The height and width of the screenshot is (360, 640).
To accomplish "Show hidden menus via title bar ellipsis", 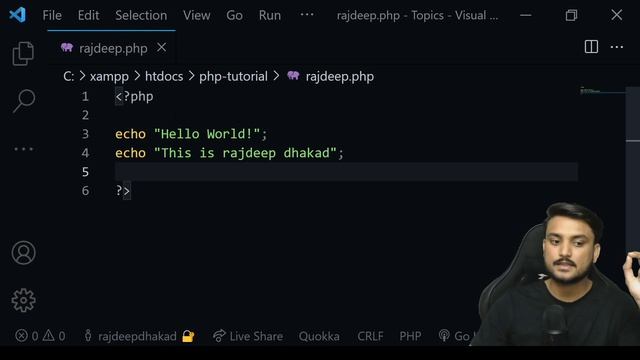I will coord(307,15).
